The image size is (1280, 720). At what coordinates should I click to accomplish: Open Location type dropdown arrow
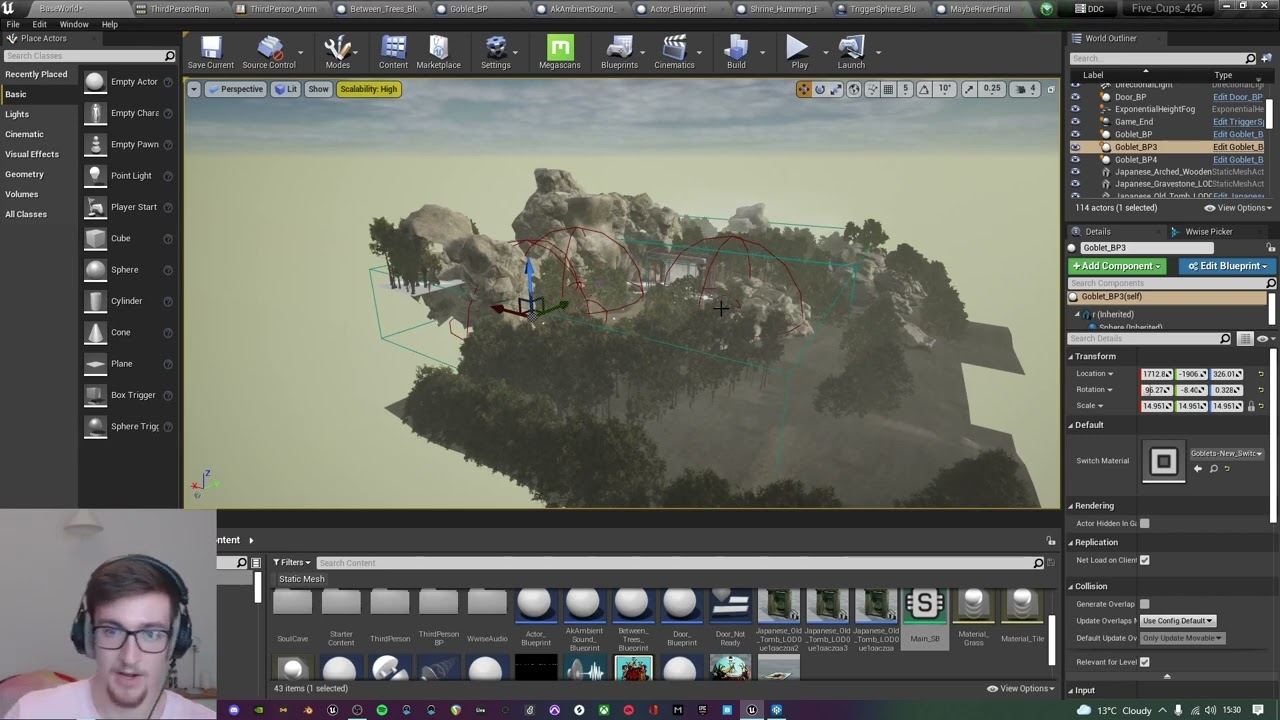point(1110,374)
